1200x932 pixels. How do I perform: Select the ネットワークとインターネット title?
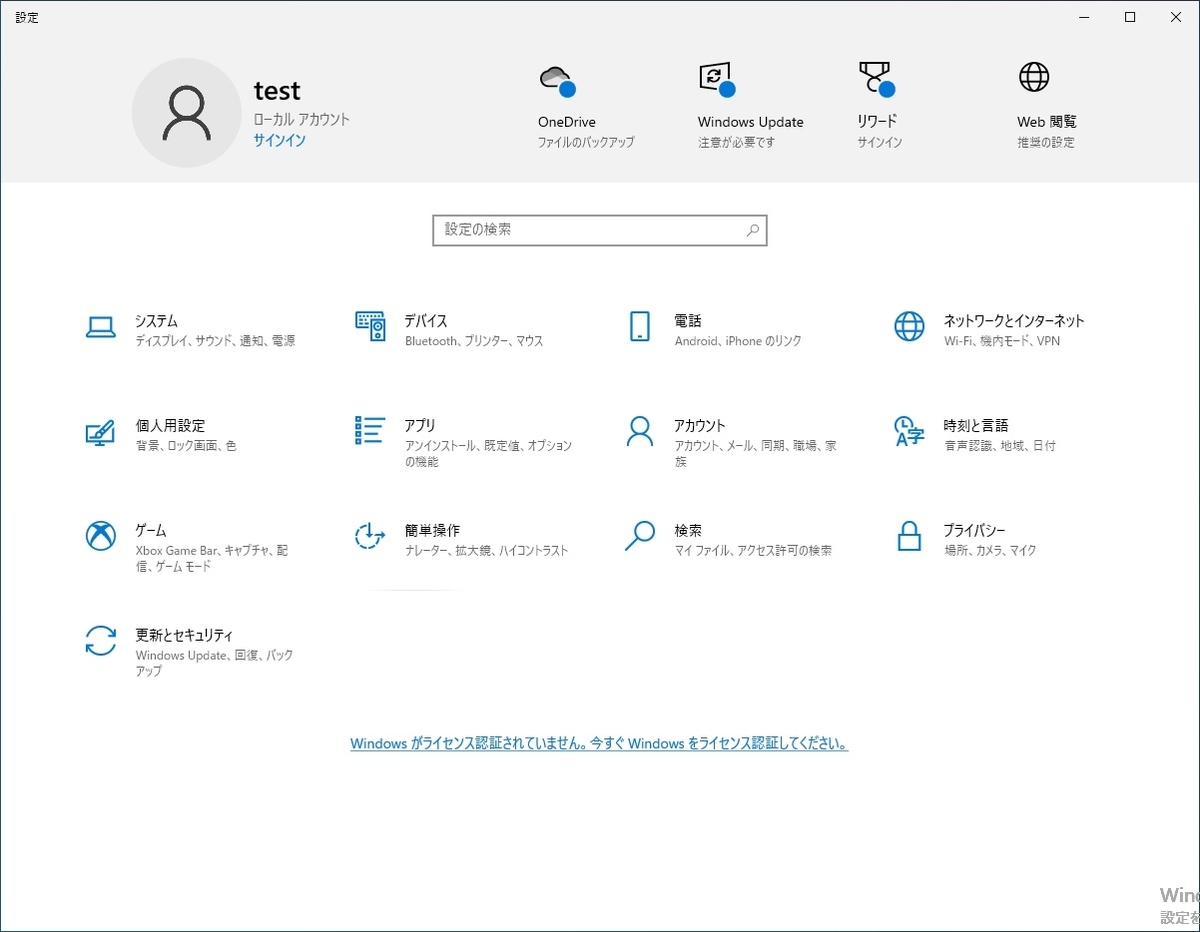tap(1014, 321)
